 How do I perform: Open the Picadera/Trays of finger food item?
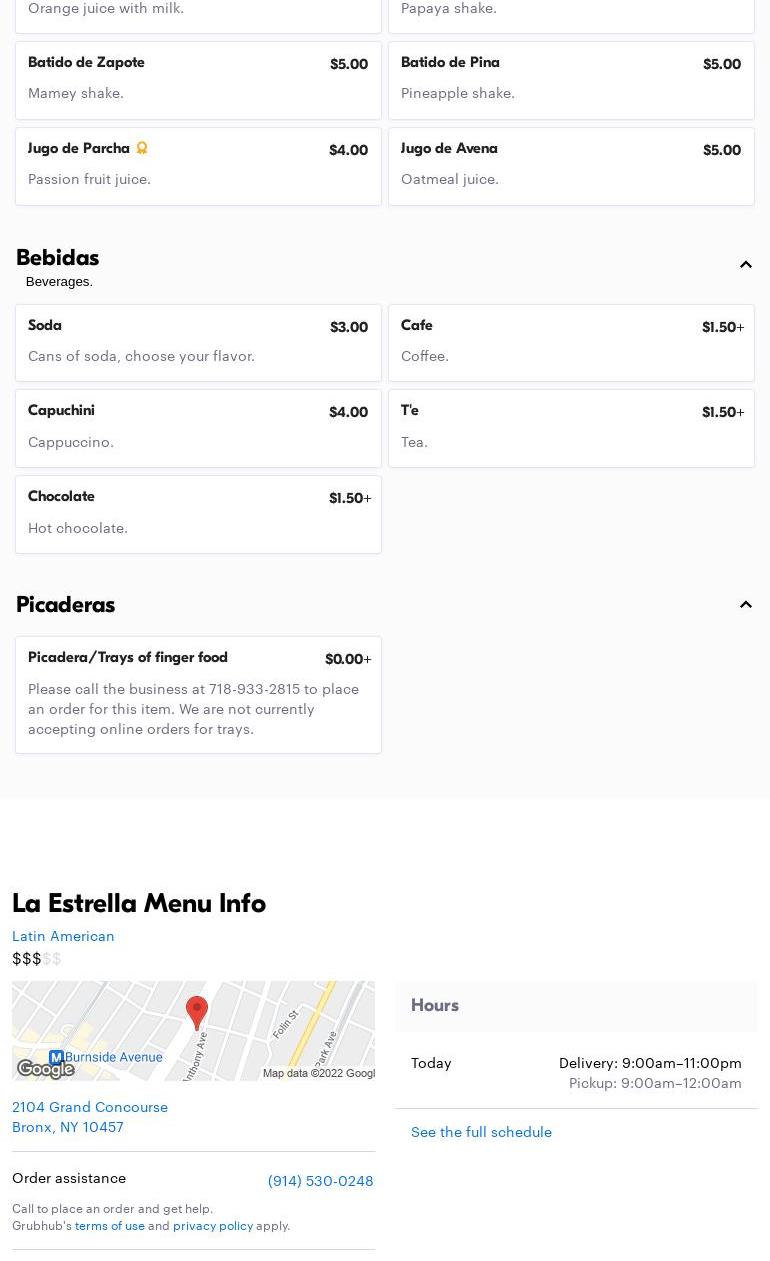point(198,694)
